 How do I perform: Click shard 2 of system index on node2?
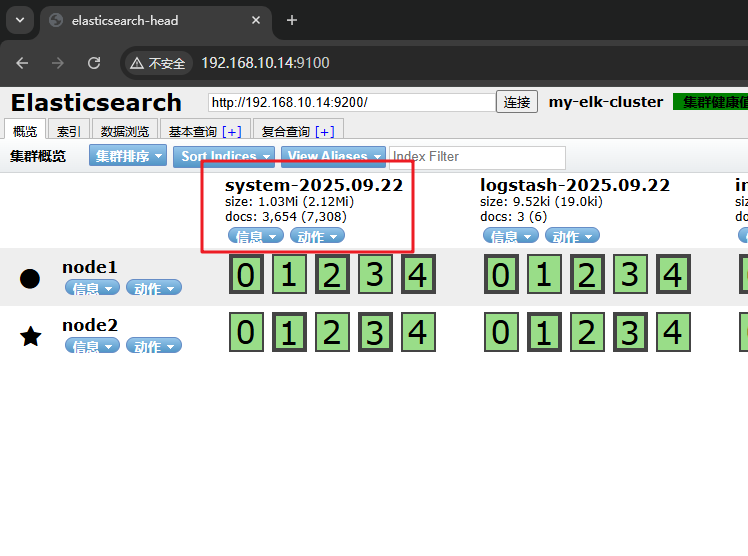click(332, 332)
